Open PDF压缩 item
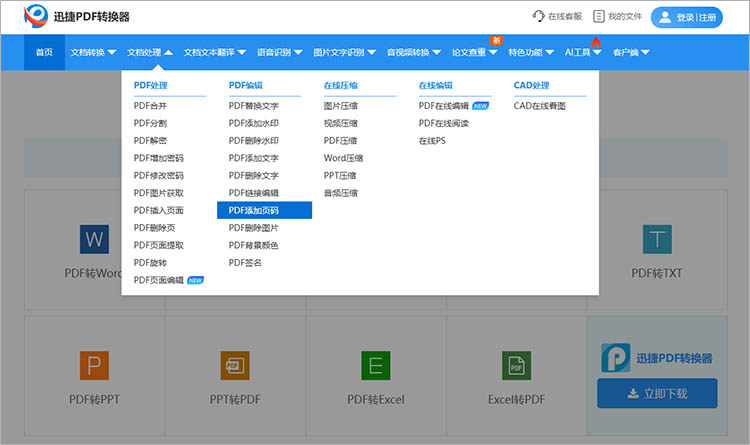 [340, 141]
